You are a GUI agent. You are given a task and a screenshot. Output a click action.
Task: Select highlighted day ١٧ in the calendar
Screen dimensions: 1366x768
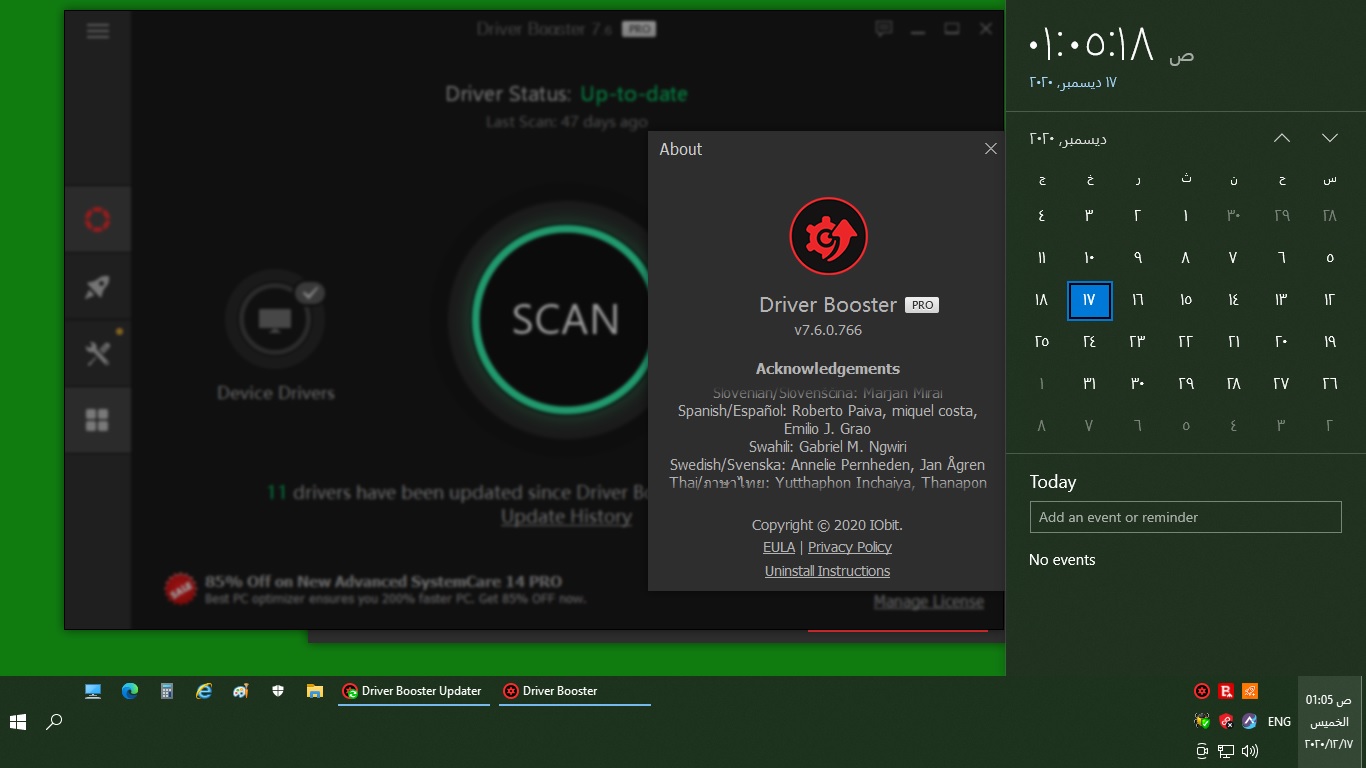(x=1089, y=300)
